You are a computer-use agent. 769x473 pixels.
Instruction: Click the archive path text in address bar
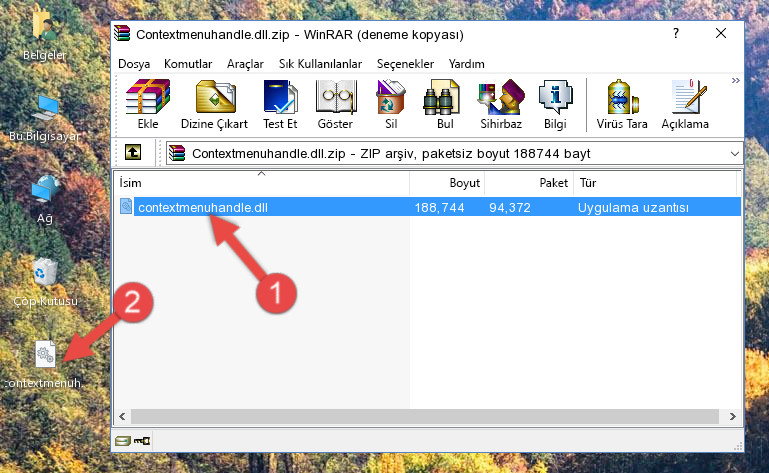[391, 154]
